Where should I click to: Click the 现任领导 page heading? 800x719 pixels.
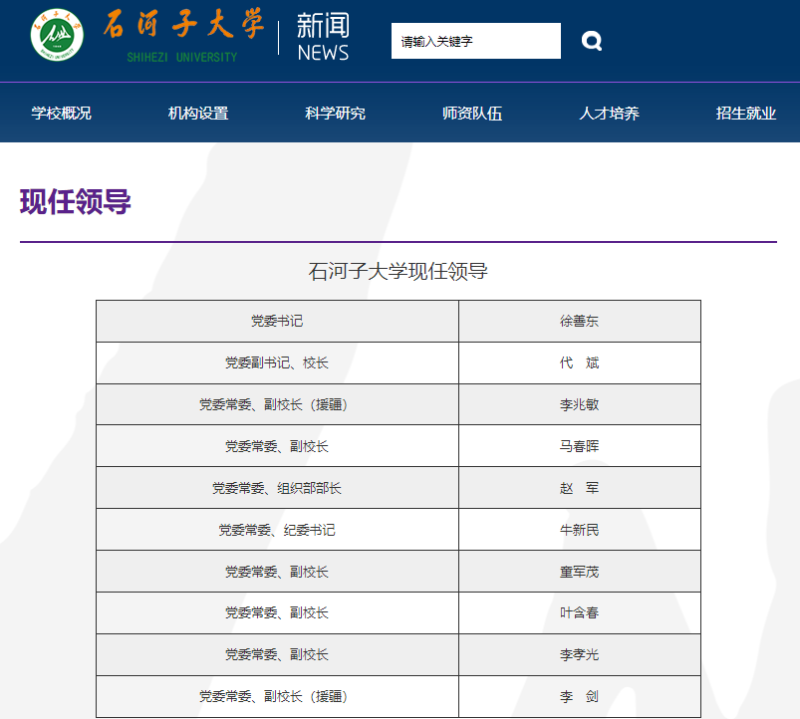(76, 202)
